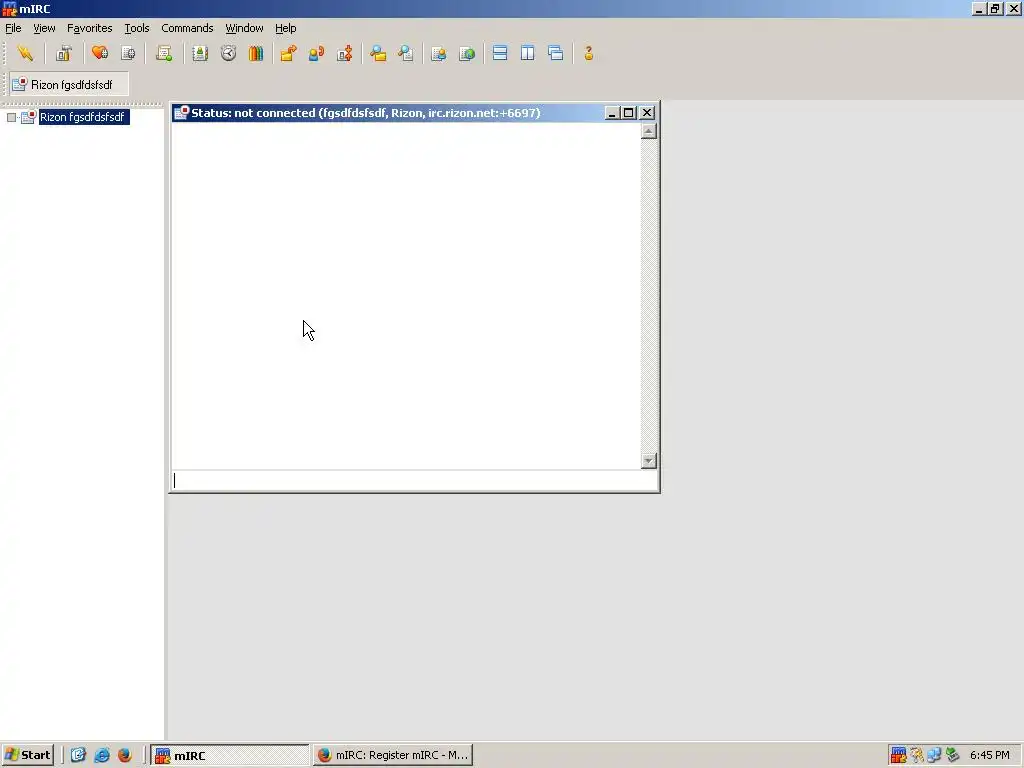1024x768 pixels.
Task: Open Favorites heart icon in toolbar
Action: [100, 54]
